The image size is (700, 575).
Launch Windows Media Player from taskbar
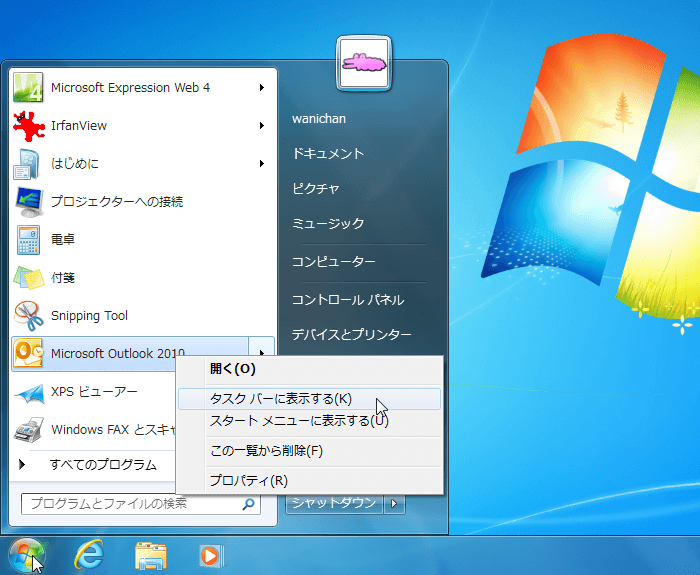(x=211, y=556)
